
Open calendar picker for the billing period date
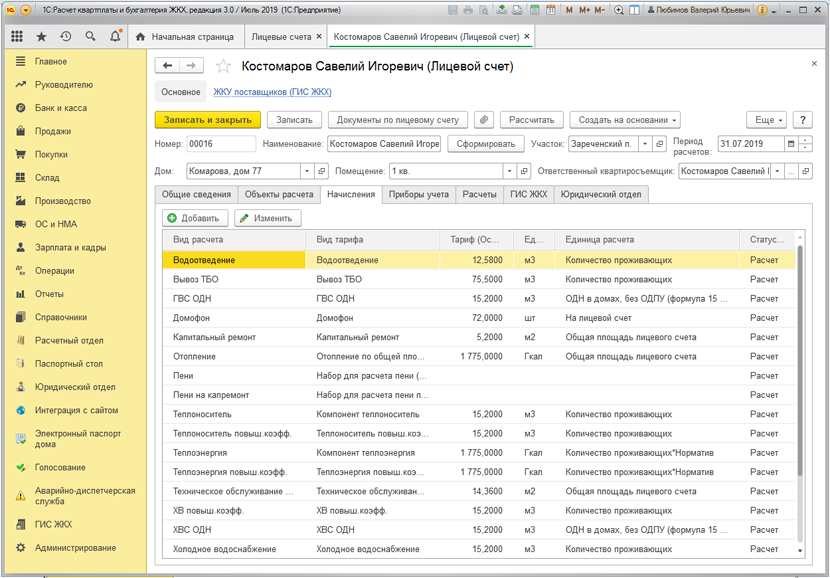tap(792, 144)
